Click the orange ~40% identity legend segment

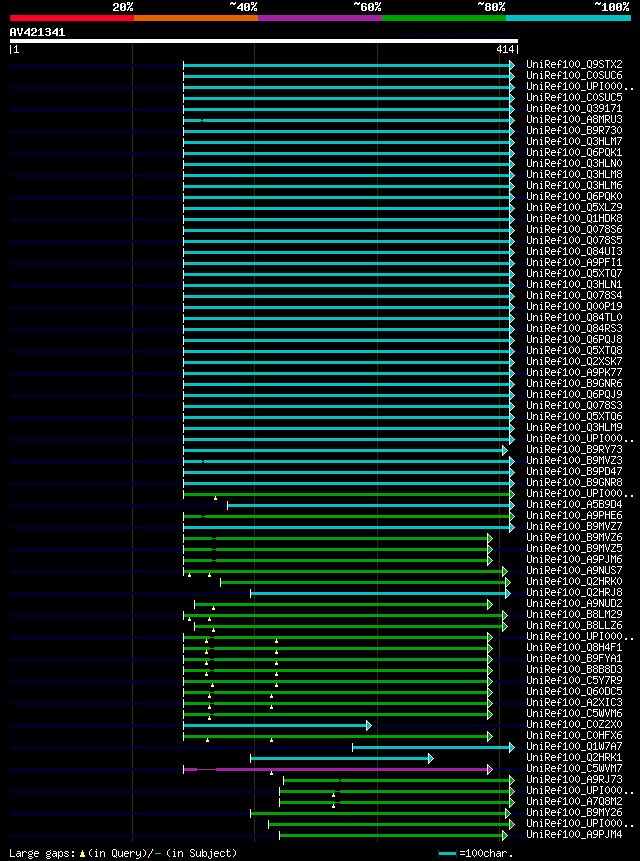click(x=196, y=18)
